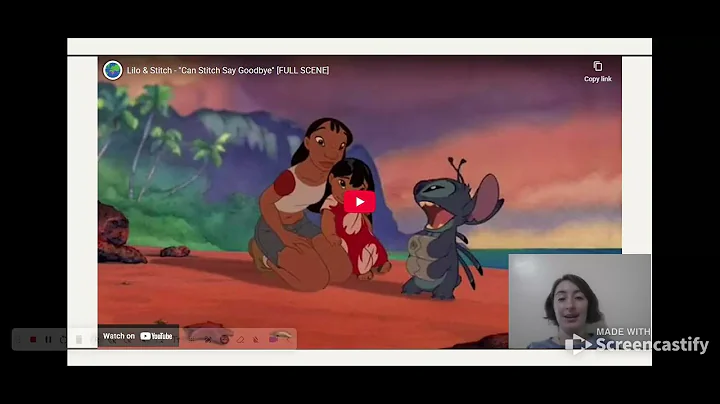Select the eraser annotation tool
This screenshot has height=404, width=720.
pyautogui.click(x=240, y=340)
